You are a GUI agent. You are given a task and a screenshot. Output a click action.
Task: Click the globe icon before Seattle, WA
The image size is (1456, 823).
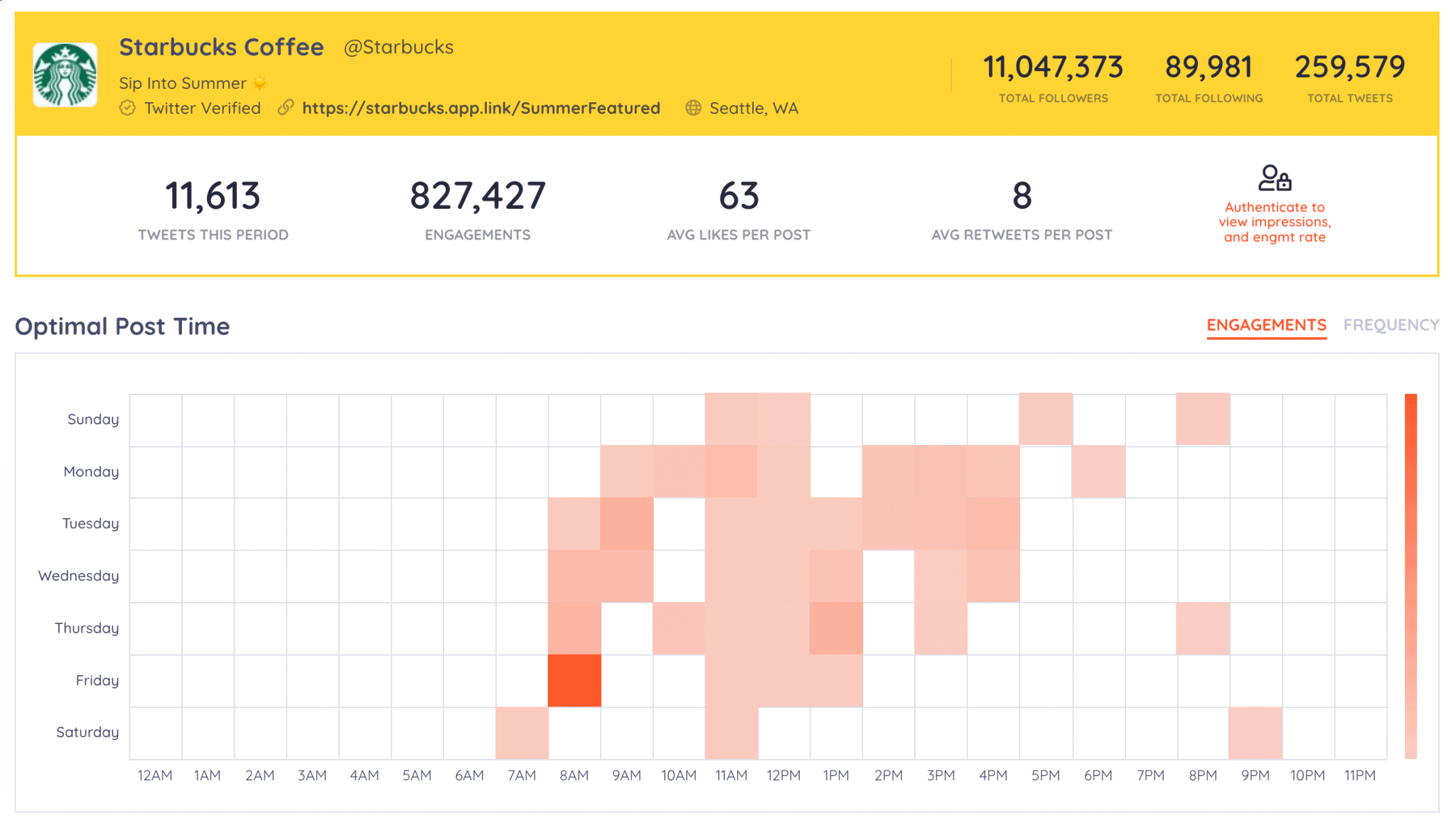coord(693,108)
